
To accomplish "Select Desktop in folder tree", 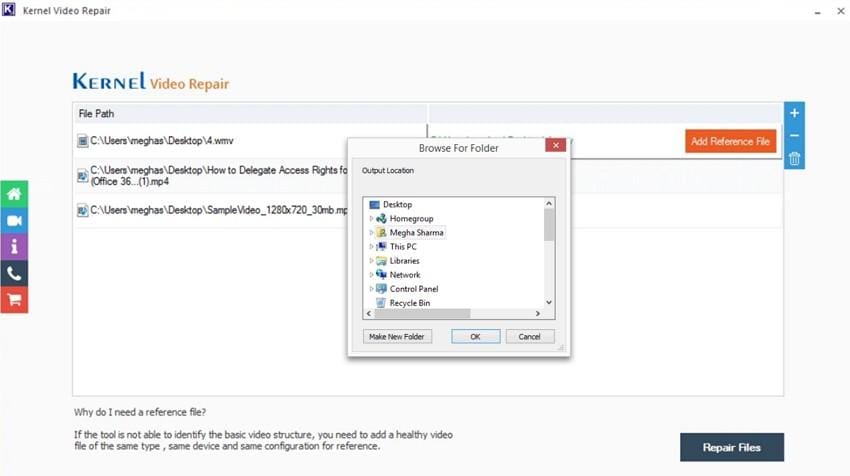I will coord(397,204).
